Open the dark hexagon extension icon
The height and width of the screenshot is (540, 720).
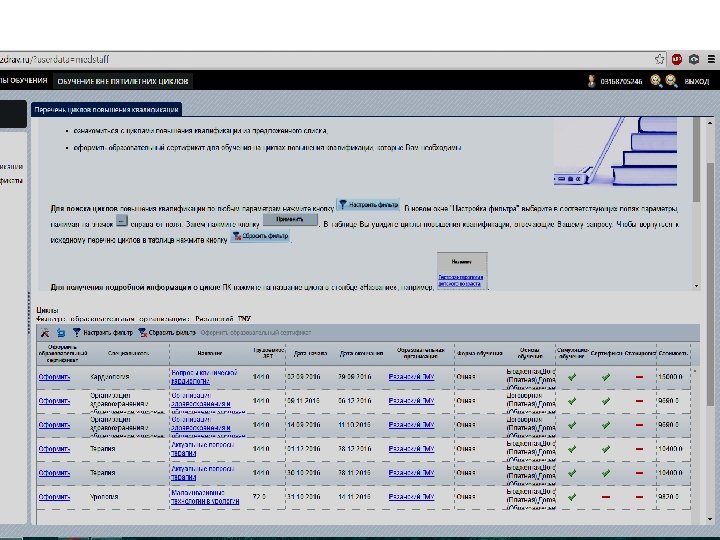coord(694,59)
